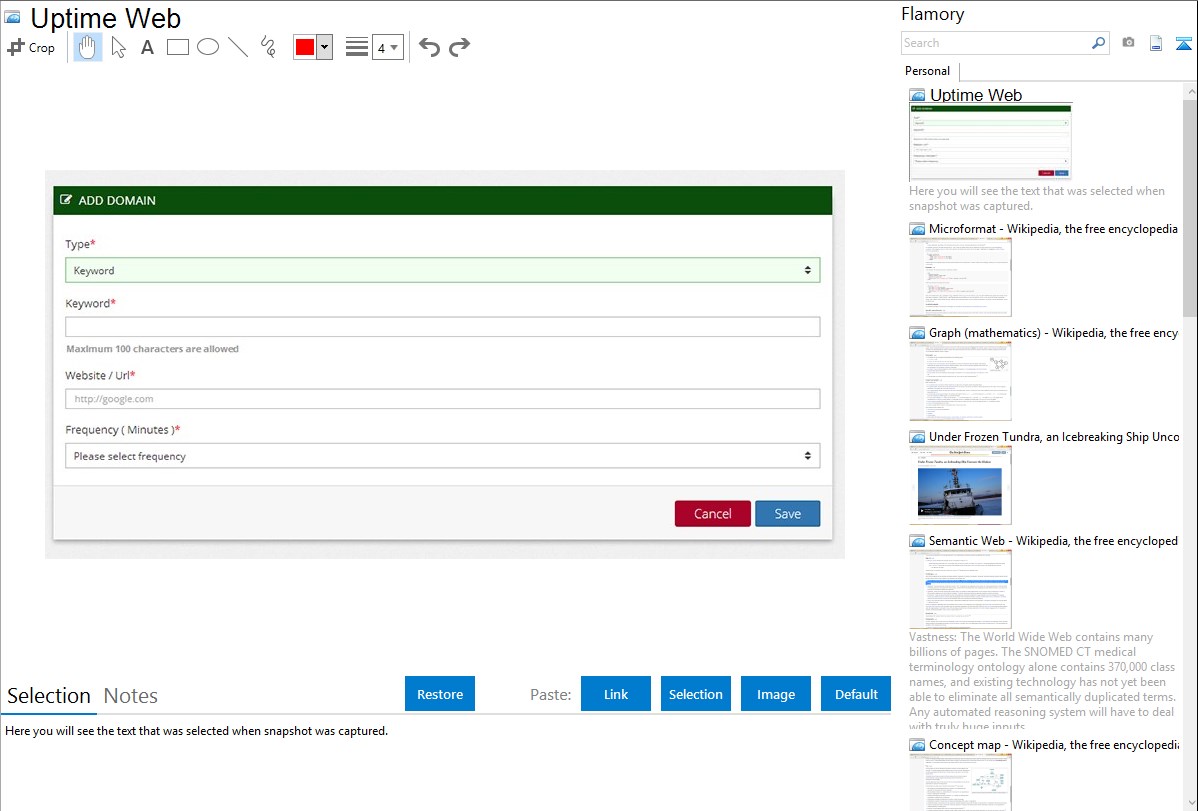
Task: Pick the rectangle shape tool
Action: [x=178, y=47]
